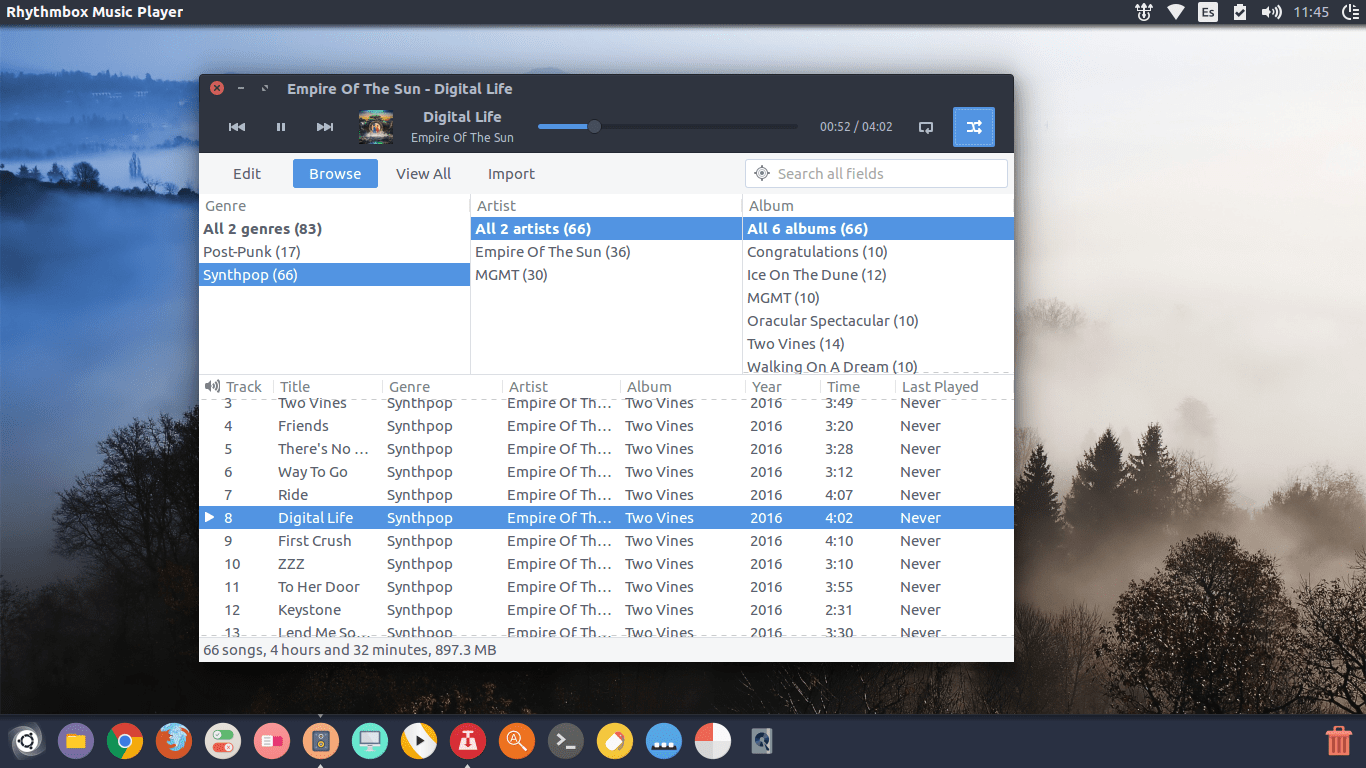The width and height of the screenshot is (1366, 768).
Task: Select the track titled Way To Go
Action: (x=606, y=472)
